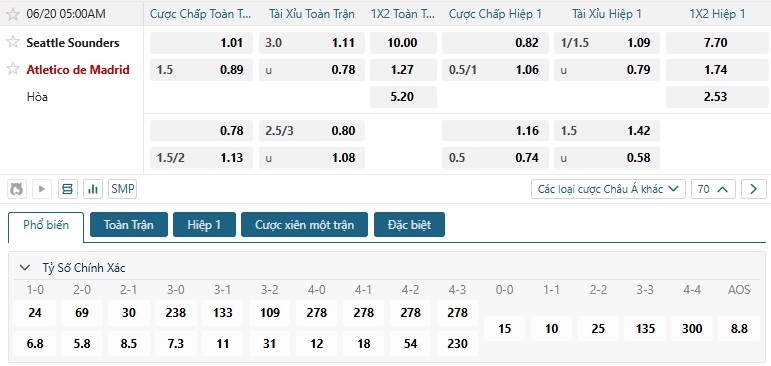Screen dimensions: 771x366
Task: Select draw full-time odds 5.20
Action: (403, 97)
